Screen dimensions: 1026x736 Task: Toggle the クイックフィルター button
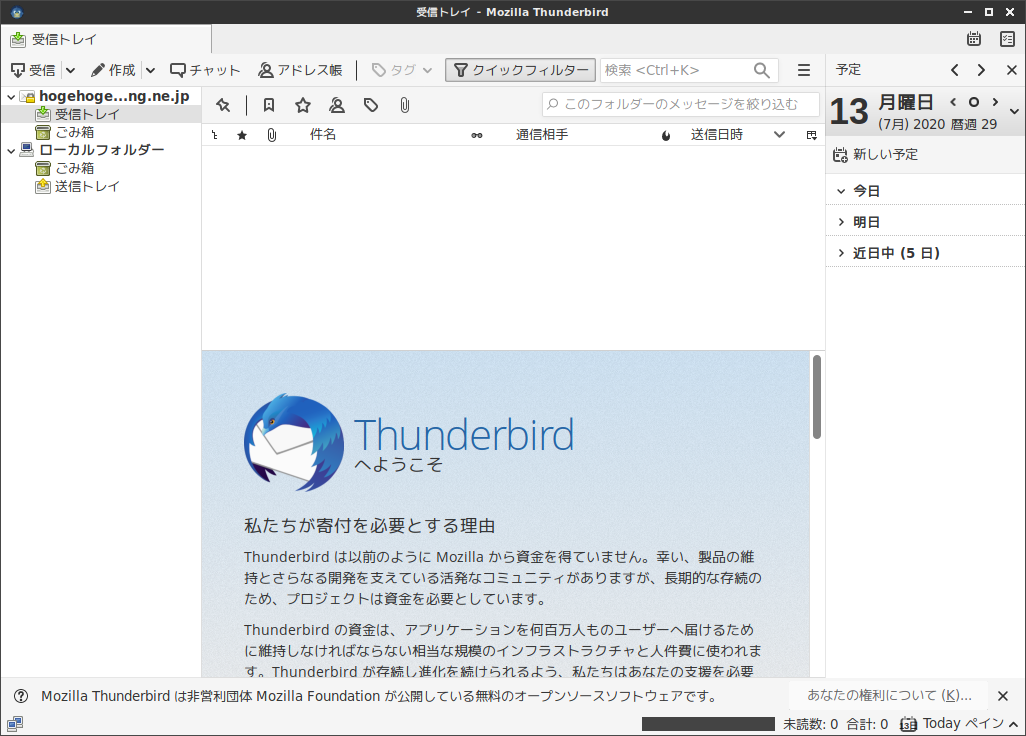coord(521,70)
